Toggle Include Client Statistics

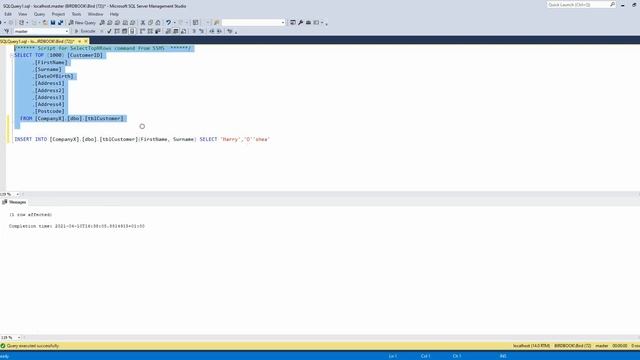pos(158,31)
